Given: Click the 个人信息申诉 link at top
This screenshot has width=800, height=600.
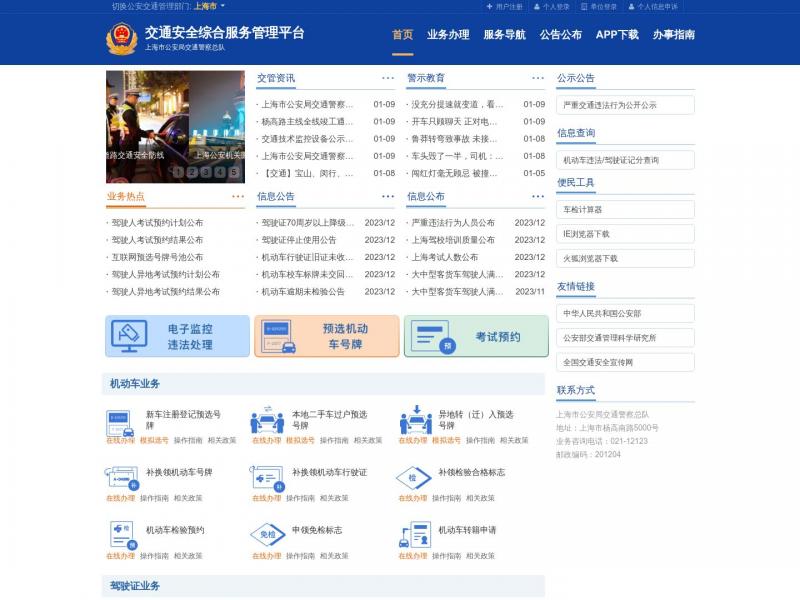Looking at the screenshot, I should [653, 7].
